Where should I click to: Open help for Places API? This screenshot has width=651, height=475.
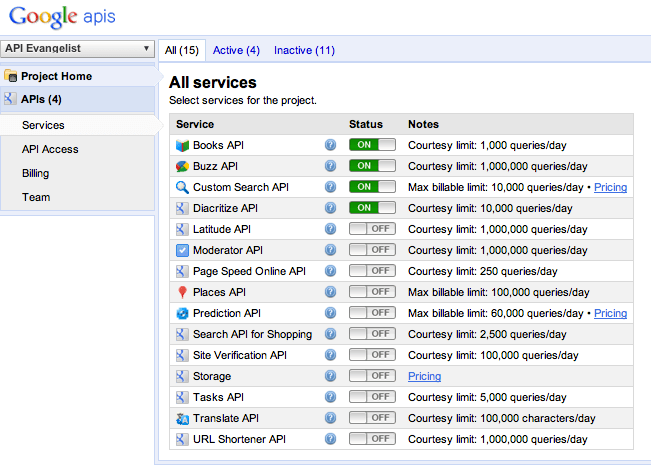click(x=330, y=292)
